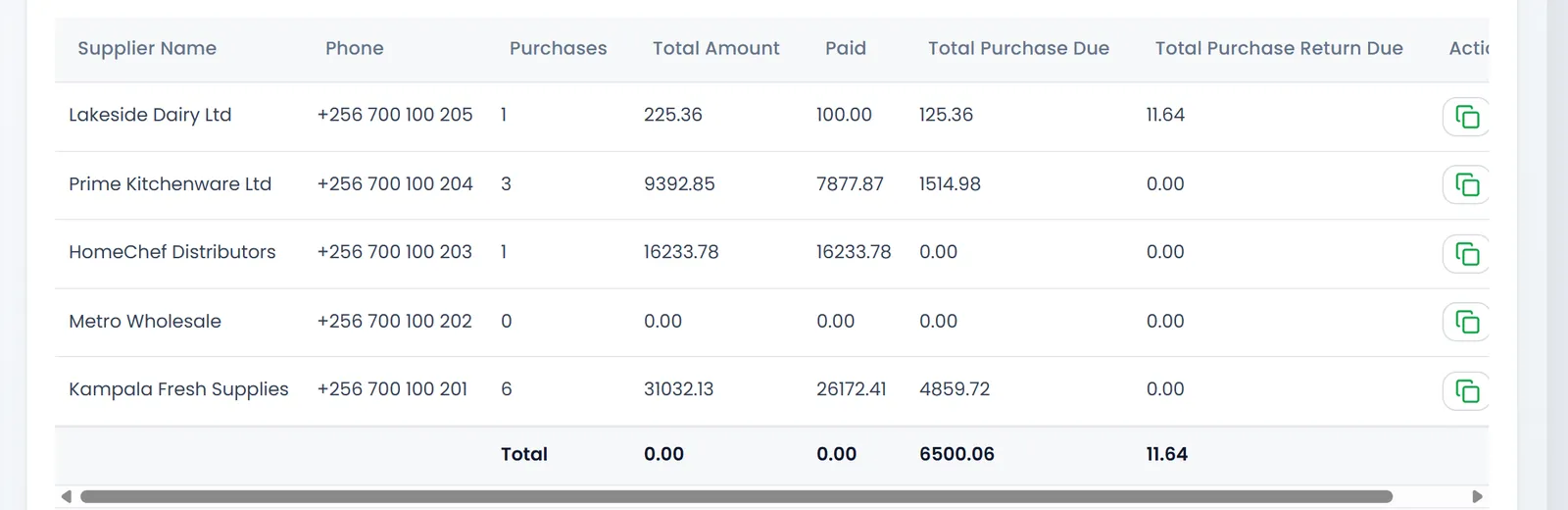Click the right arrow of horizontal scrollbar
The height and width of the screenshot is (510, 1568).
pyautogui.click(x=1478, y=496)
